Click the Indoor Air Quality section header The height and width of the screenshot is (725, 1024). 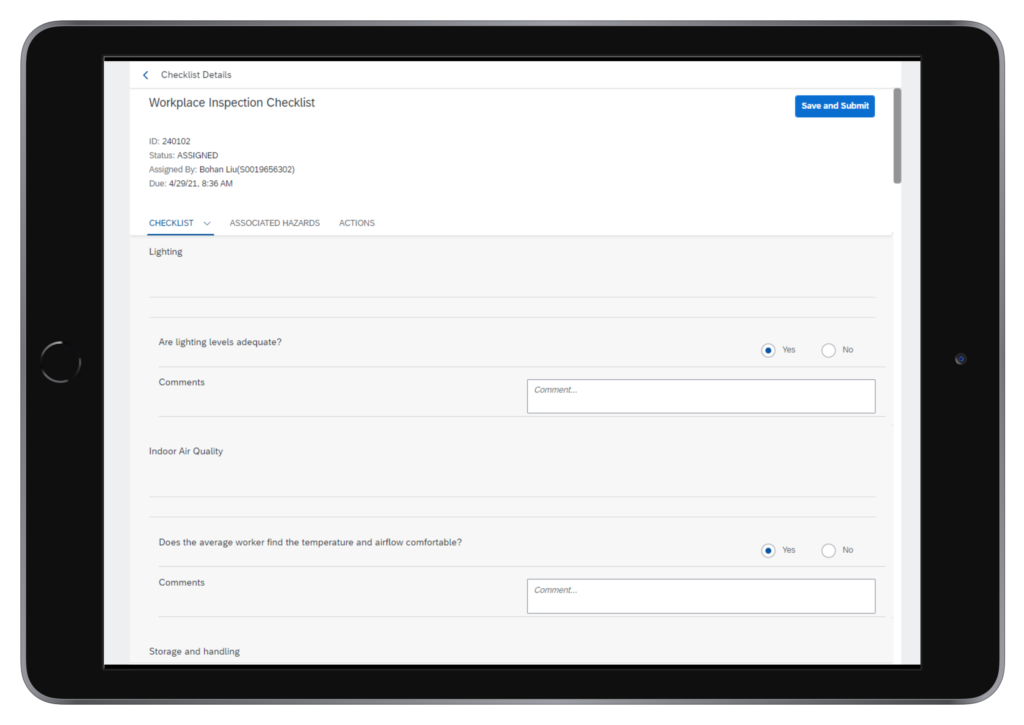[186, 451]
